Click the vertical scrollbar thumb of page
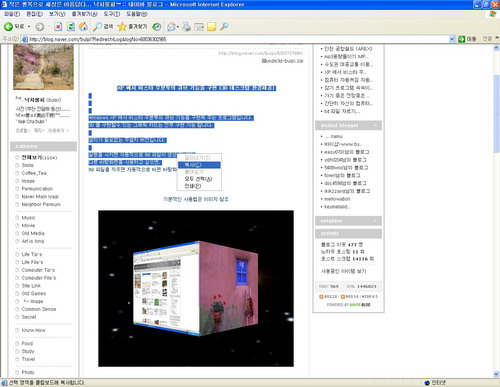 (496, 113)
